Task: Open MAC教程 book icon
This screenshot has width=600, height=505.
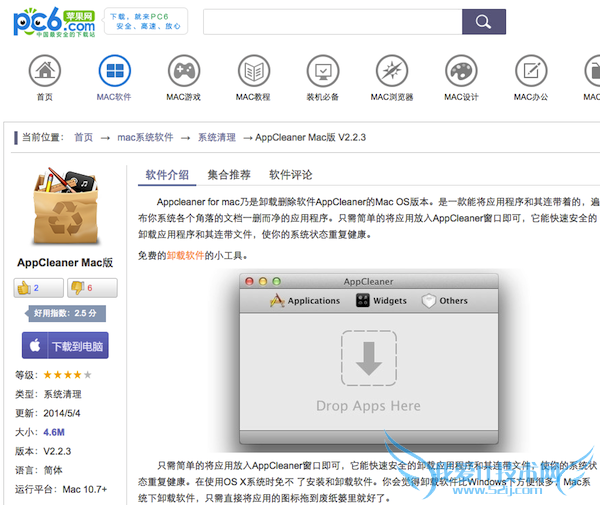Action: coord(254,71)
